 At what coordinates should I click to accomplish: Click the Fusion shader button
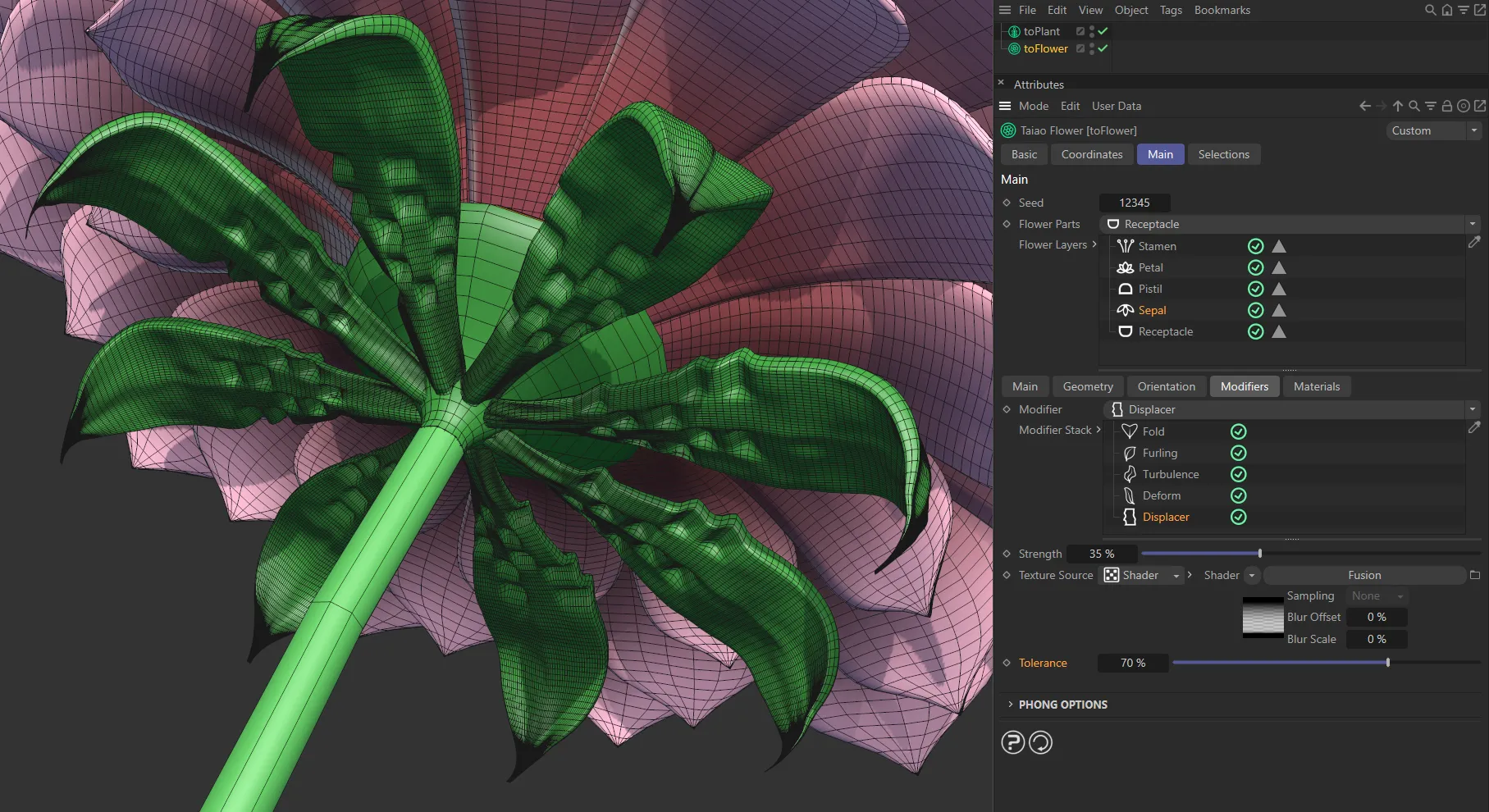[1363, 575]
